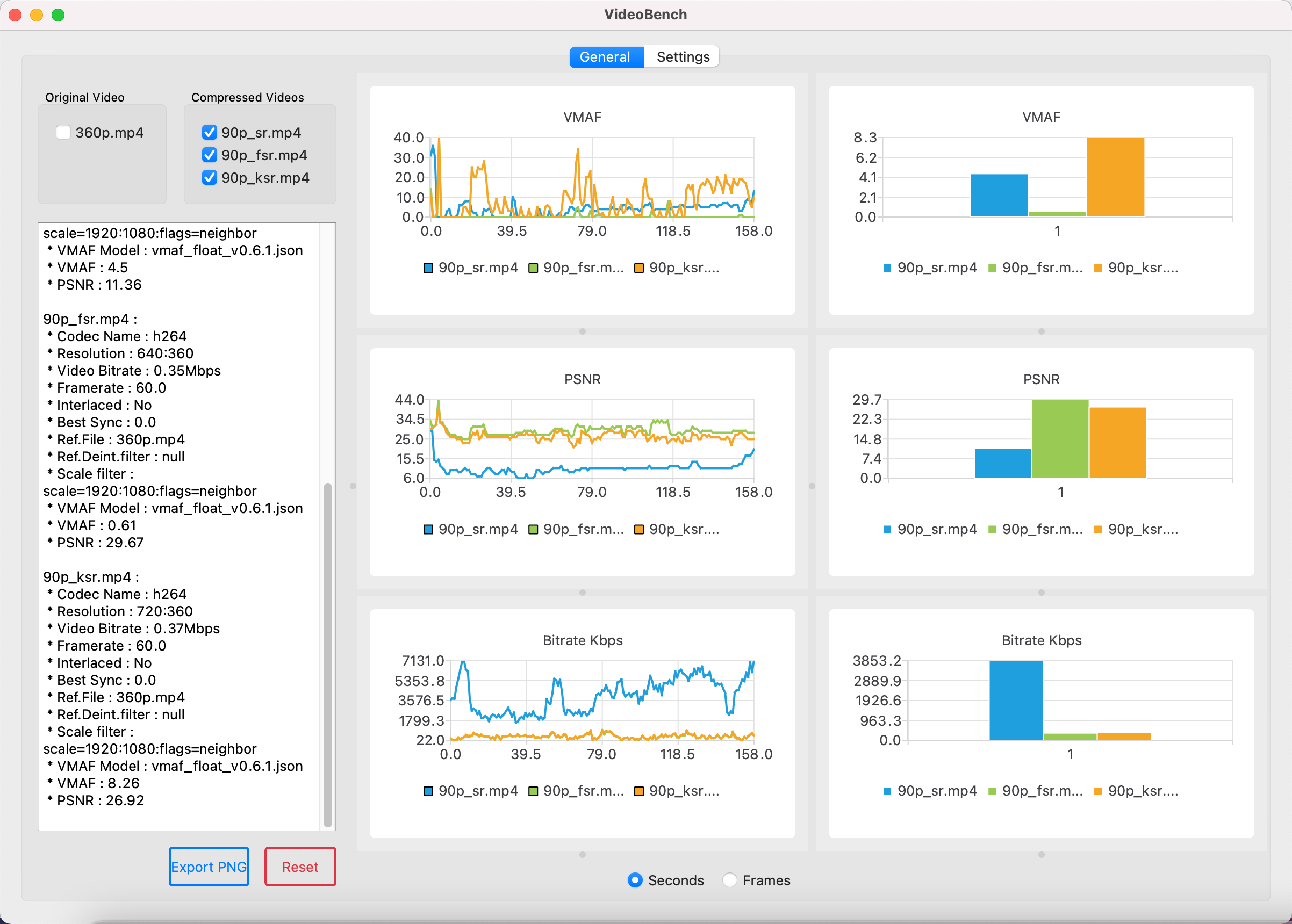The width and height of the screenshot is (1292, 924).
Task: Enable the 360p.mp4 original video checkbox
Action: pyautogui.click(x=63, y=133)
